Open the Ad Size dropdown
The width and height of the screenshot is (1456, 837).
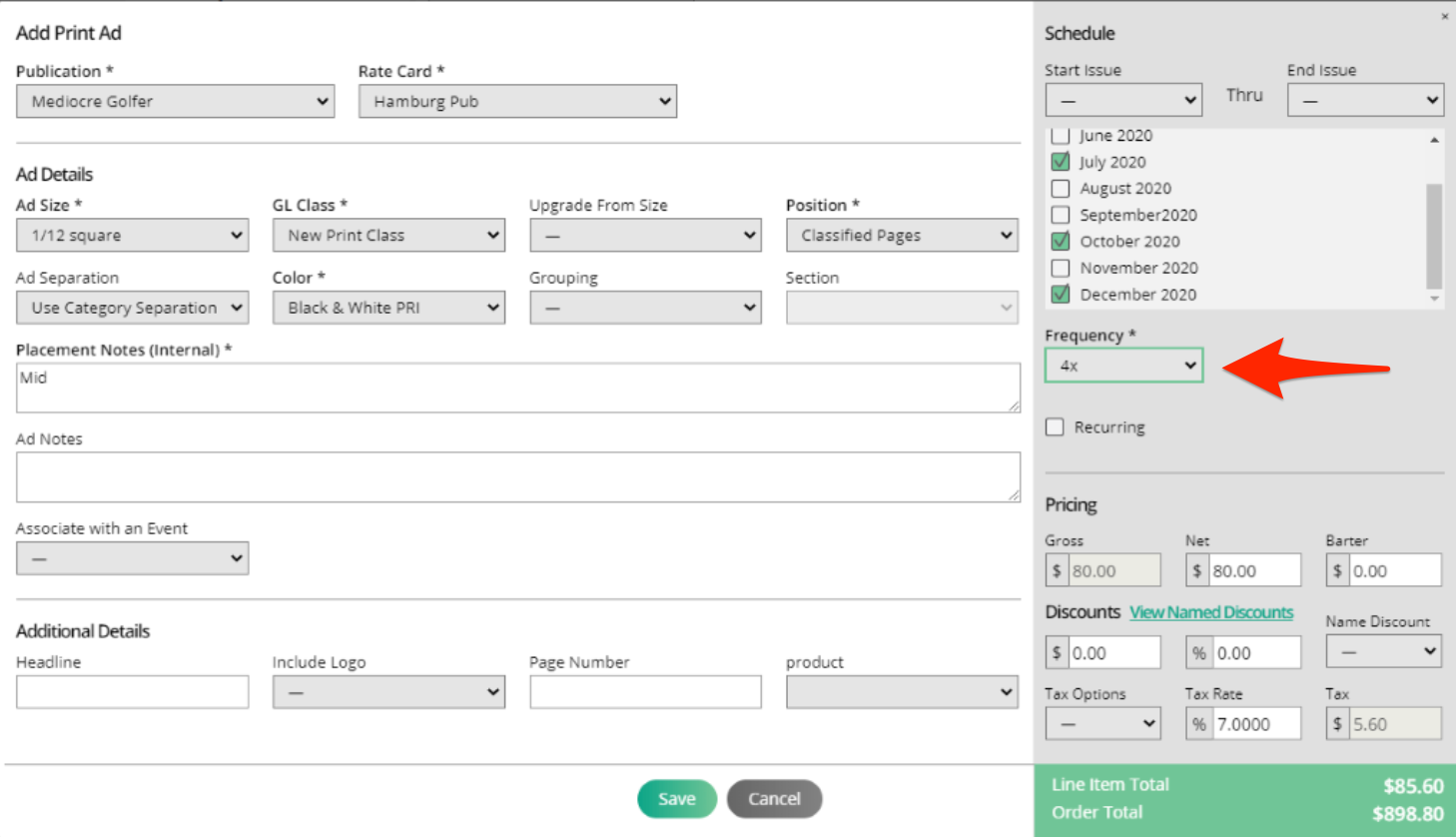tap(132, 236)
